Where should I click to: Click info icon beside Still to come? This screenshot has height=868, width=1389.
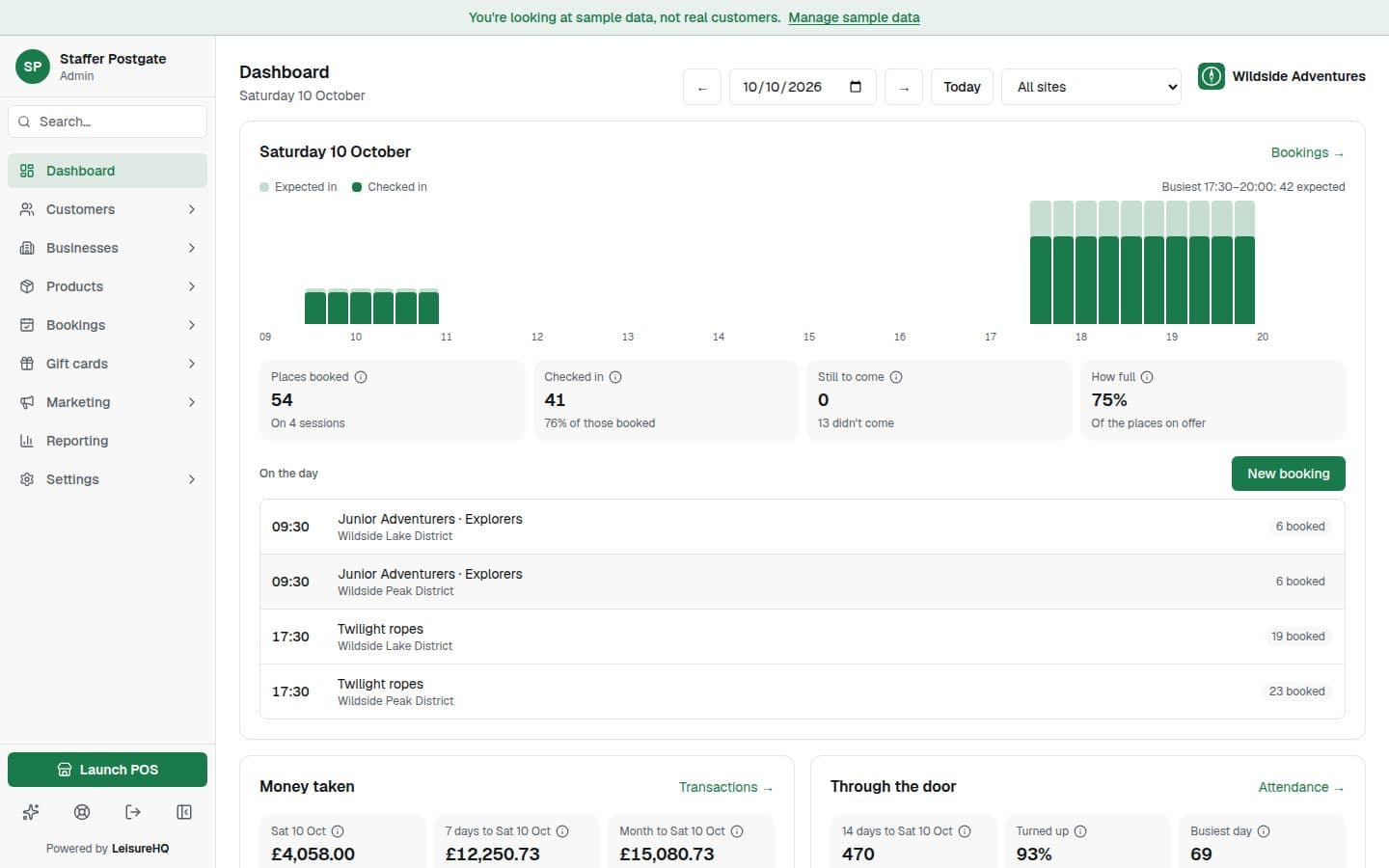[x=896, y=377]
